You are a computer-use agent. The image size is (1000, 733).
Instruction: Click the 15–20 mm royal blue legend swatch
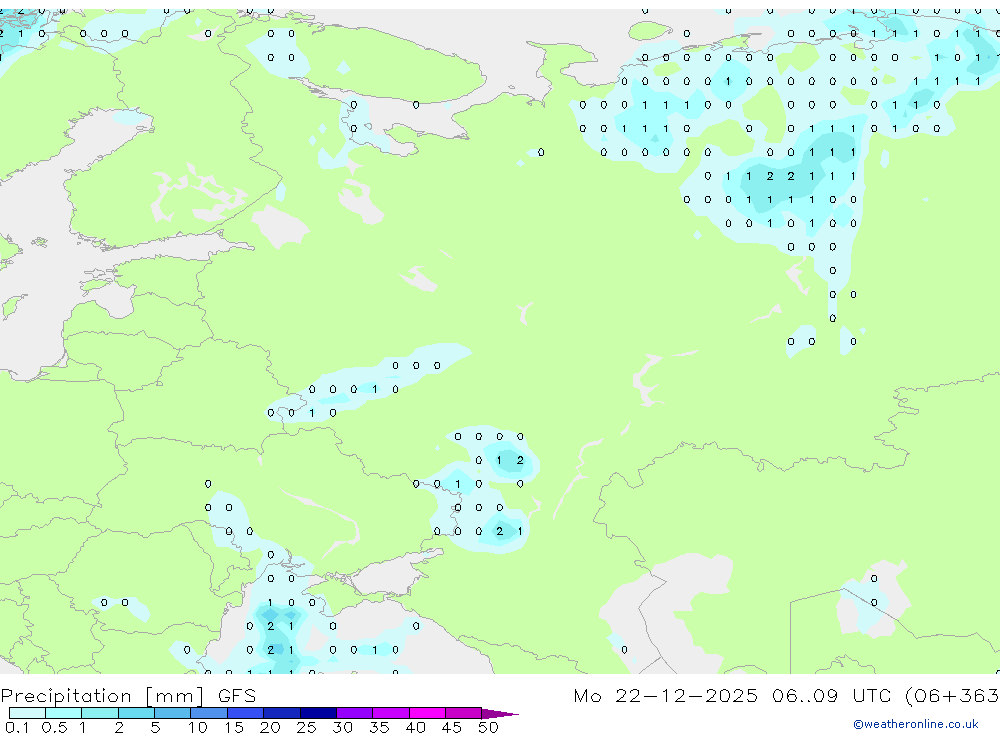pos(246,713)
